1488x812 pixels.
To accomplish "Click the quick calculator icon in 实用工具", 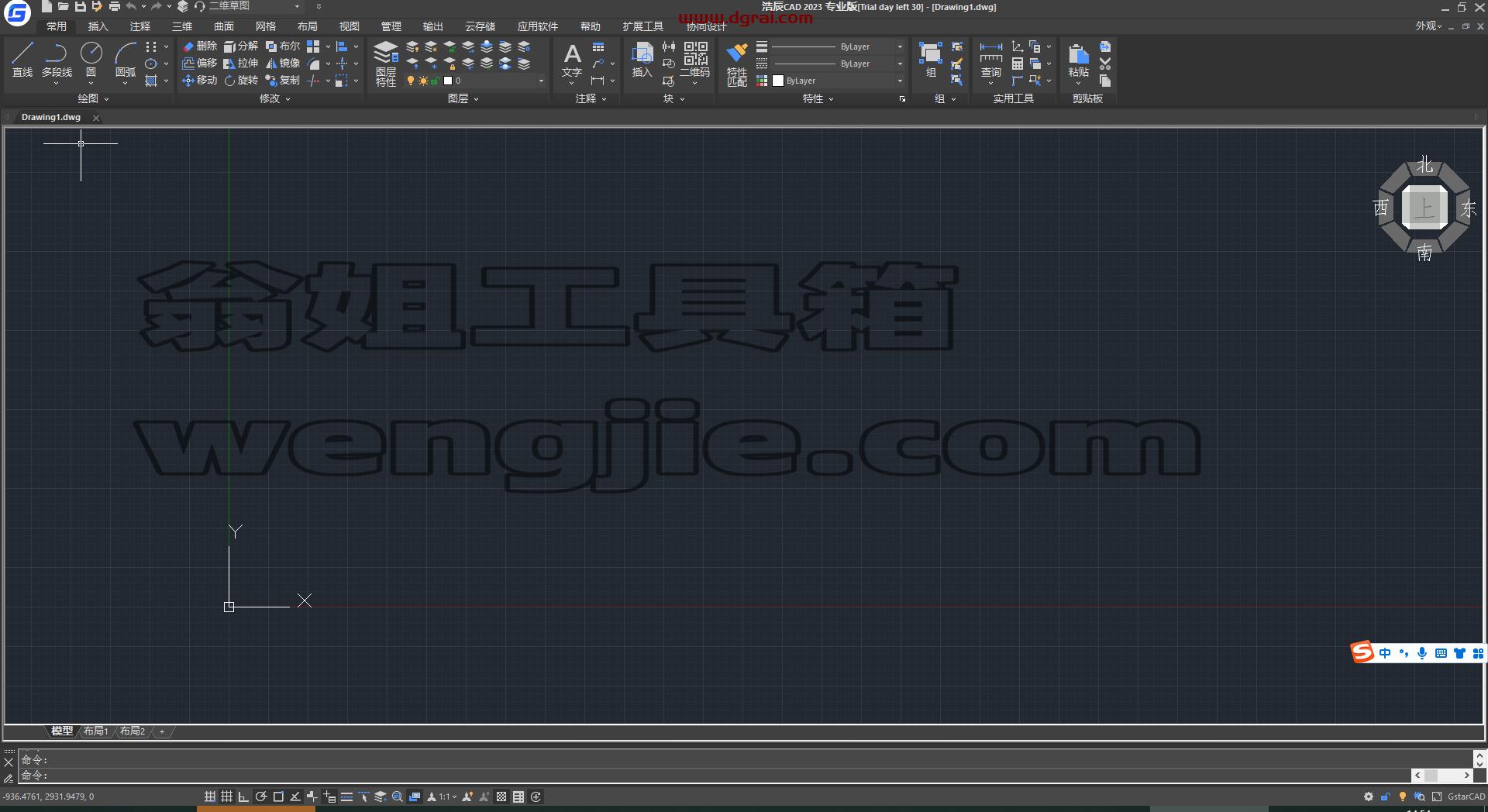I will tap(1018, 64).
